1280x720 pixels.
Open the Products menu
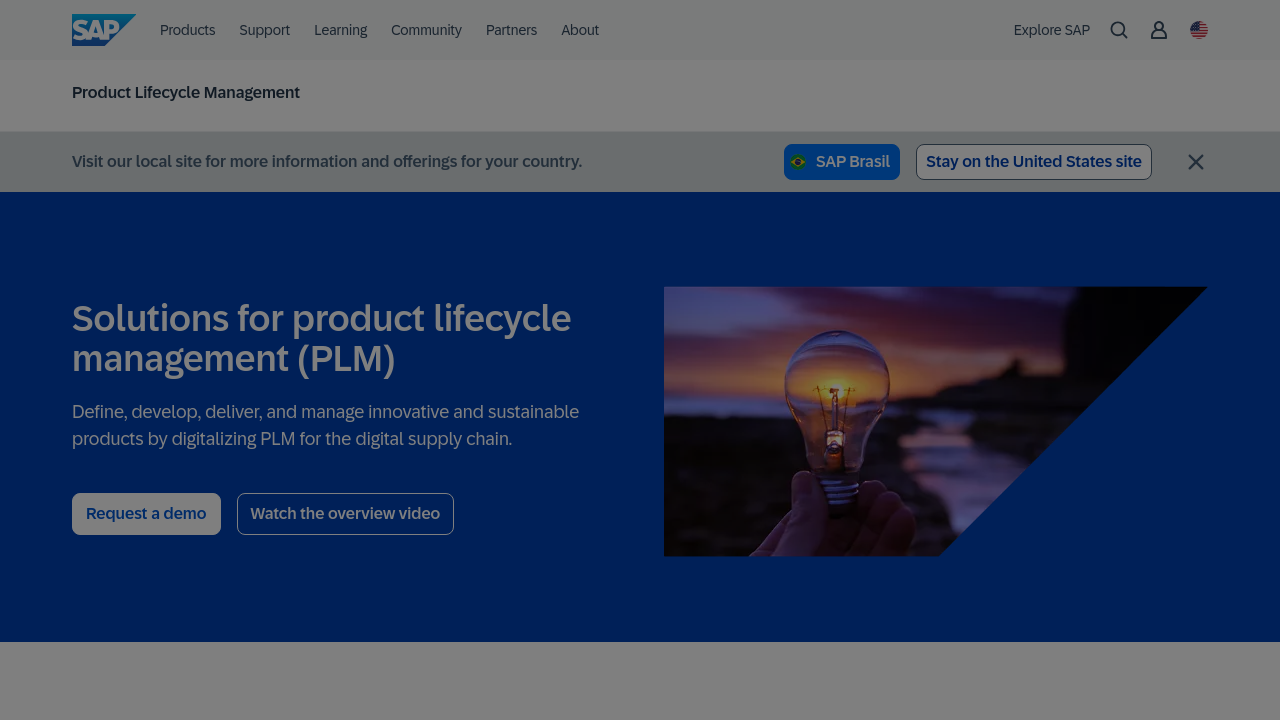pyautogui.click(x=187, y=30)
